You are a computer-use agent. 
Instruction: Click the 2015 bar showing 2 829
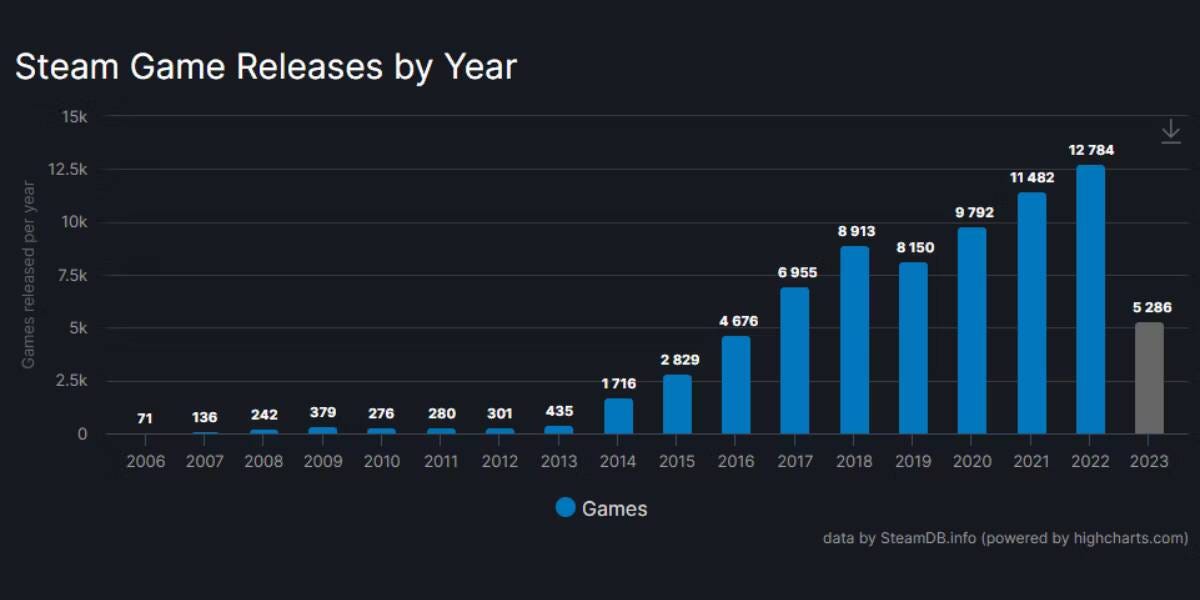677,404
